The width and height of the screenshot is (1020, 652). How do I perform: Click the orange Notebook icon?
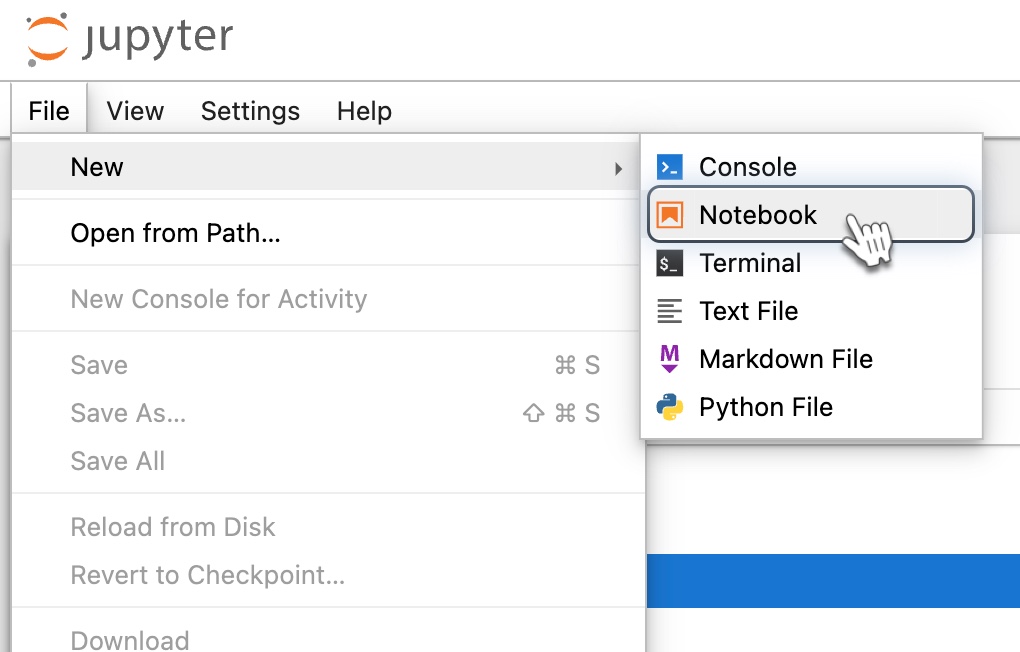(x=669, y=215)
